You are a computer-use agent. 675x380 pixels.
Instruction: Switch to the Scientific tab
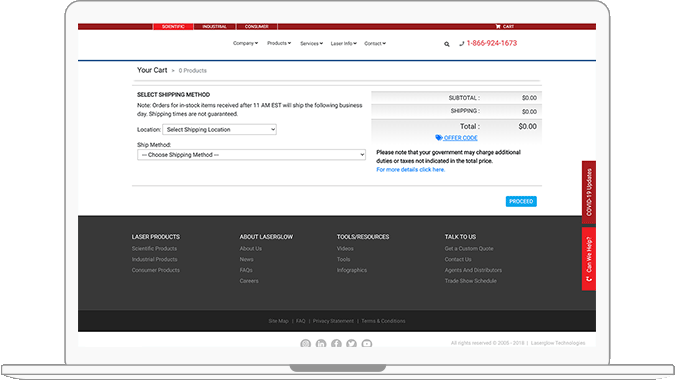tap(173, 27)
